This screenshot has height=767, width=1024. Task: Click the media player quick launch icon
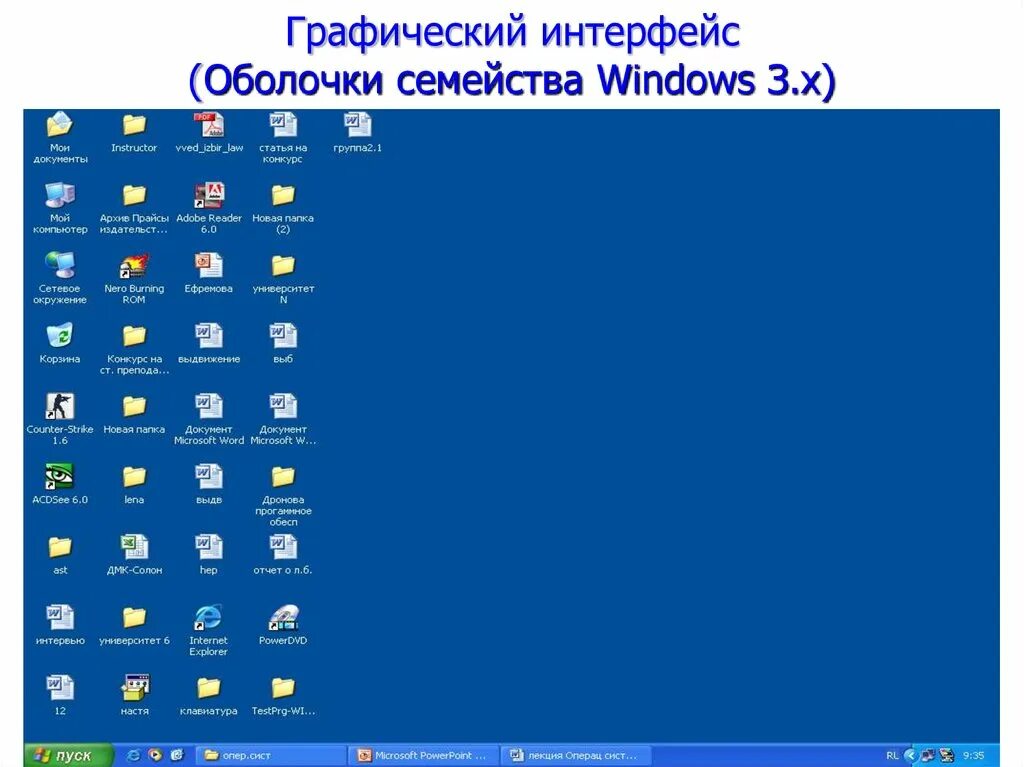(x=155, y=755)
